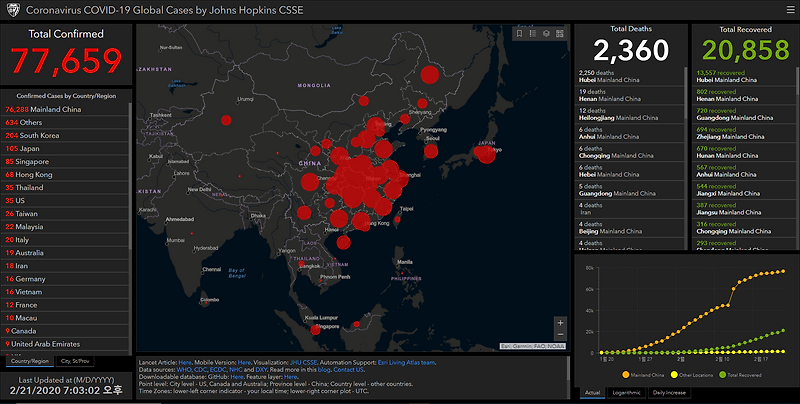This screenshot has width=800, height=404.
Task: Click the Total Confirmed 77,659 figure
Action: [66, 60]
